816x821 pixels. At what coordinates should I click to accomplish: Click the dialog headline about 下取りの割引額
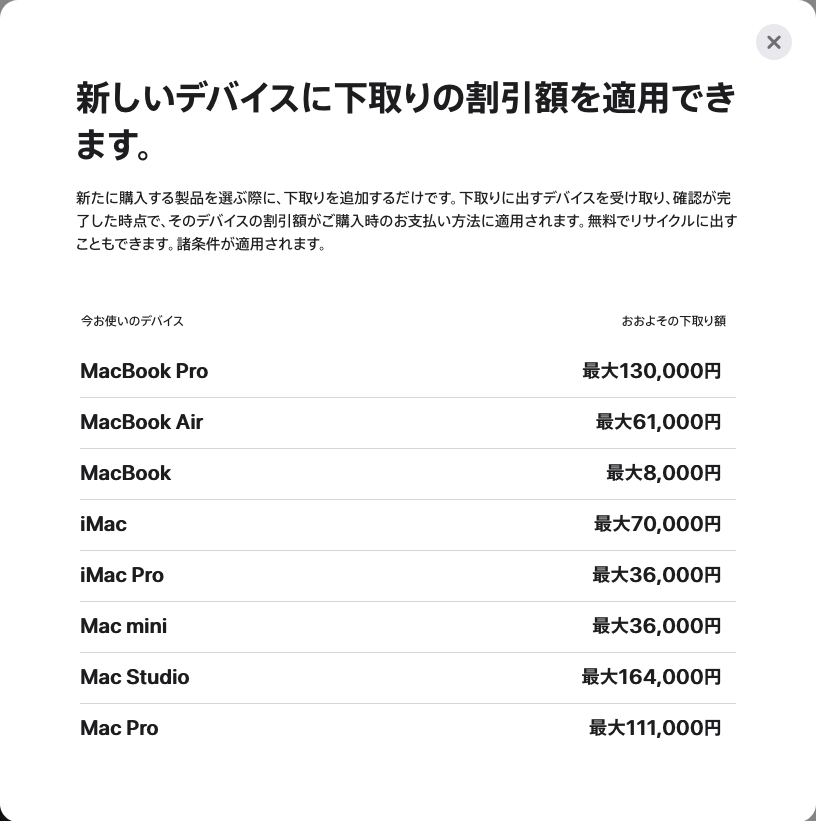[x=406, y=121]
